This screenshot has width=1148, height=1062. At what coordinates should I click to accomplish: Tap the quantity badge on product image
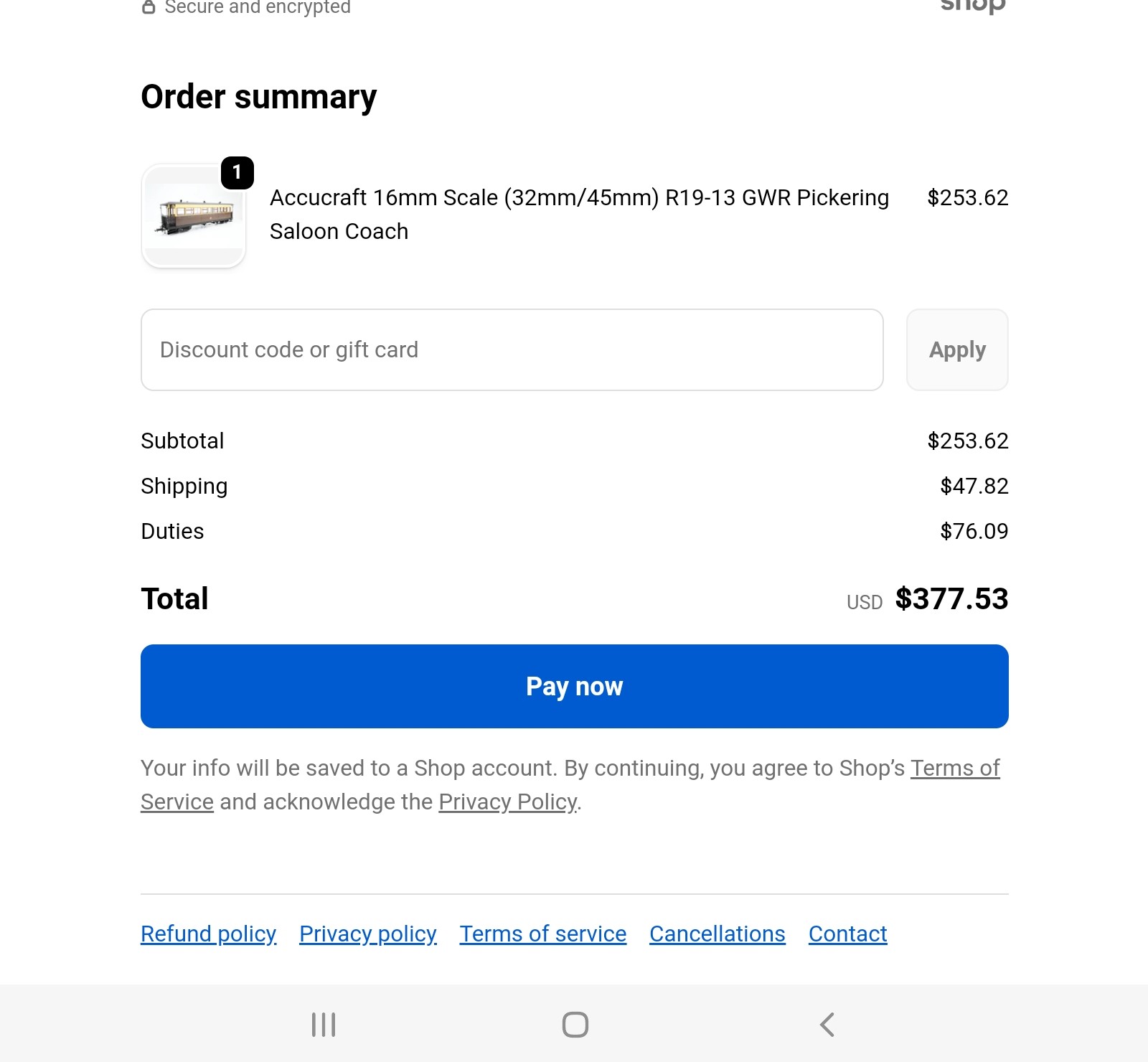pyautogui.click(x=237, y=173)
